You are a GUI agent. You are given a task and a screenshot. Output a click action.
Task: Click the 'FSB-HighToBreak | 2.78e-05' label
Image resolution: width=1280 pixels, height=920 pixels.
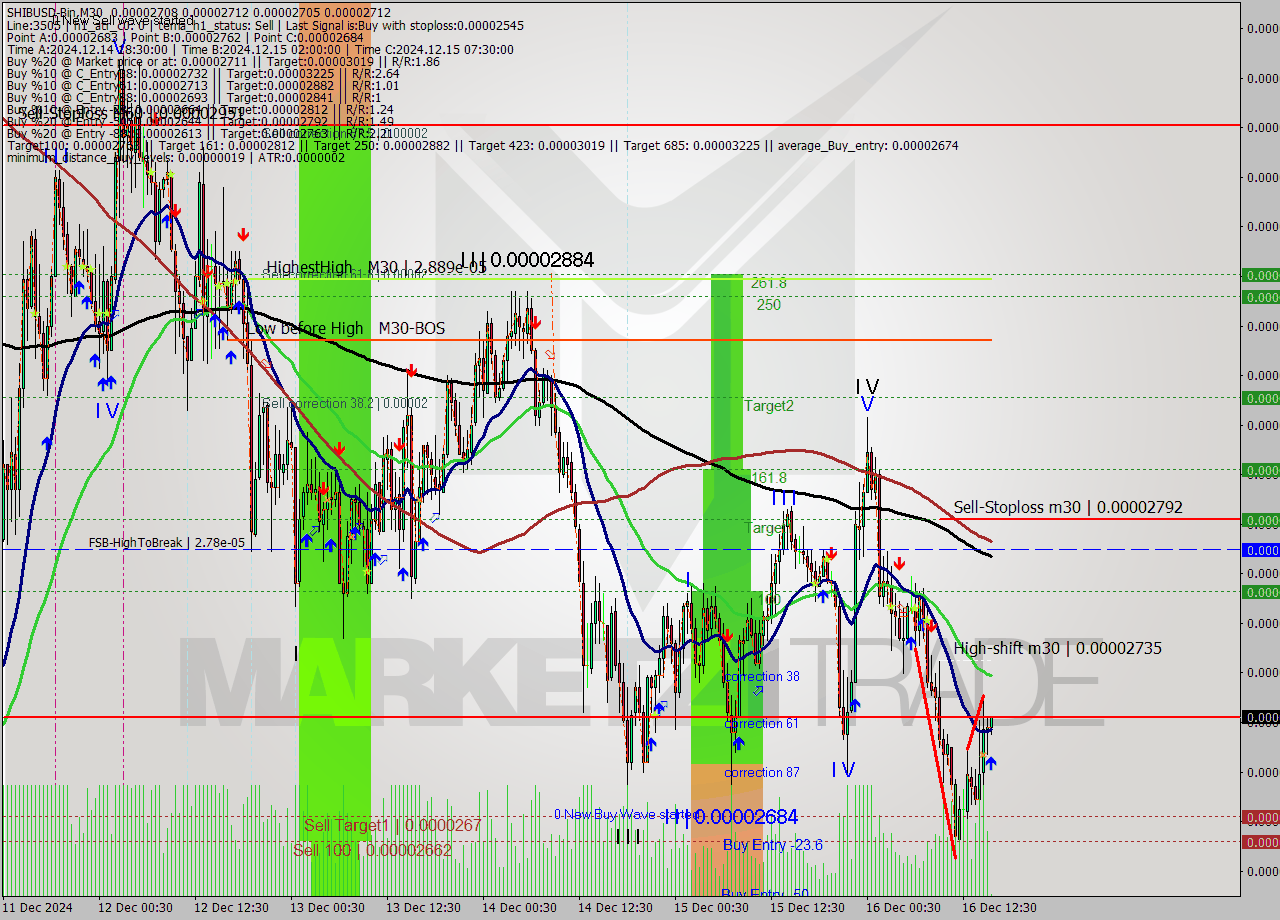pos(167,542)
